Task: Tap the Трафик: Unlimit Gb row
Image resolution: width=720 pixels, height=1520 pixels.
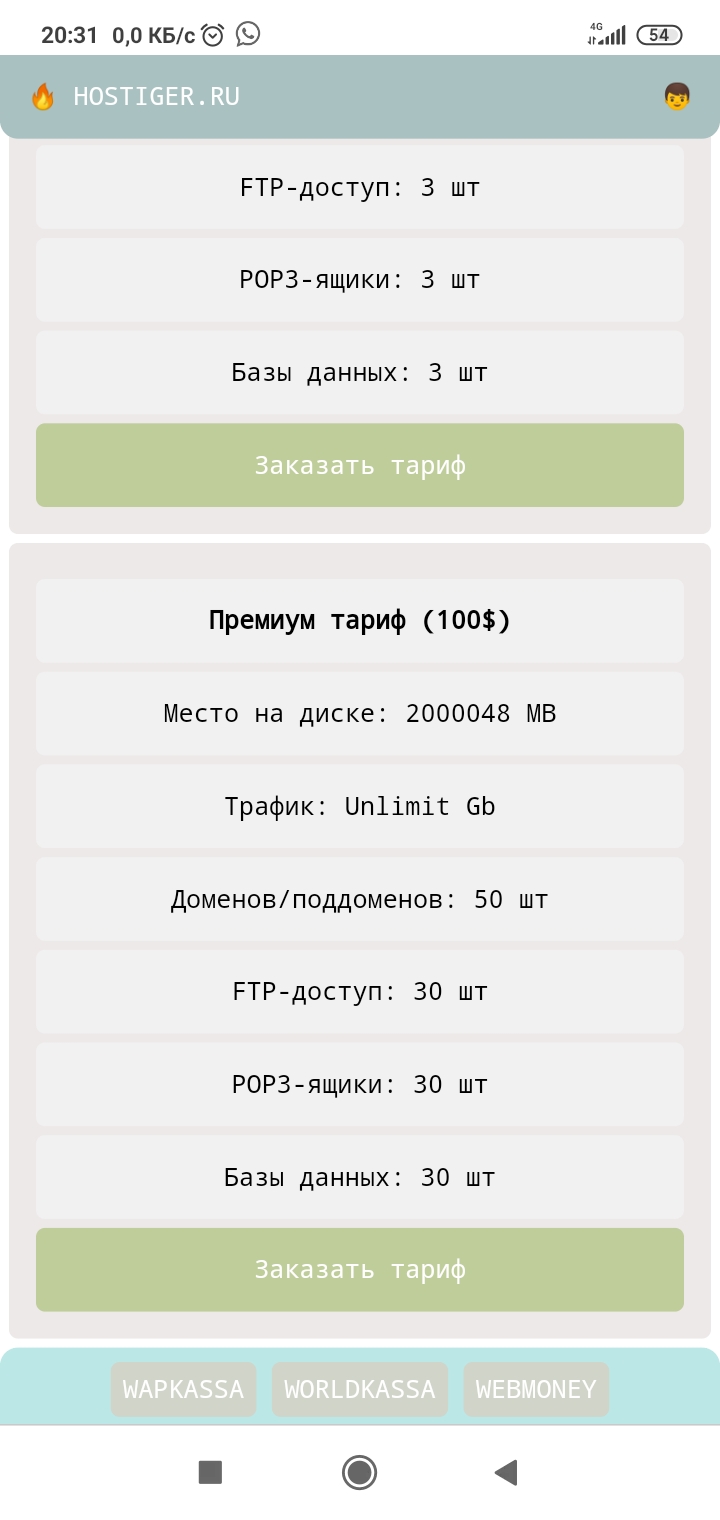Action: pyautogui.click(x=360, y=806)
